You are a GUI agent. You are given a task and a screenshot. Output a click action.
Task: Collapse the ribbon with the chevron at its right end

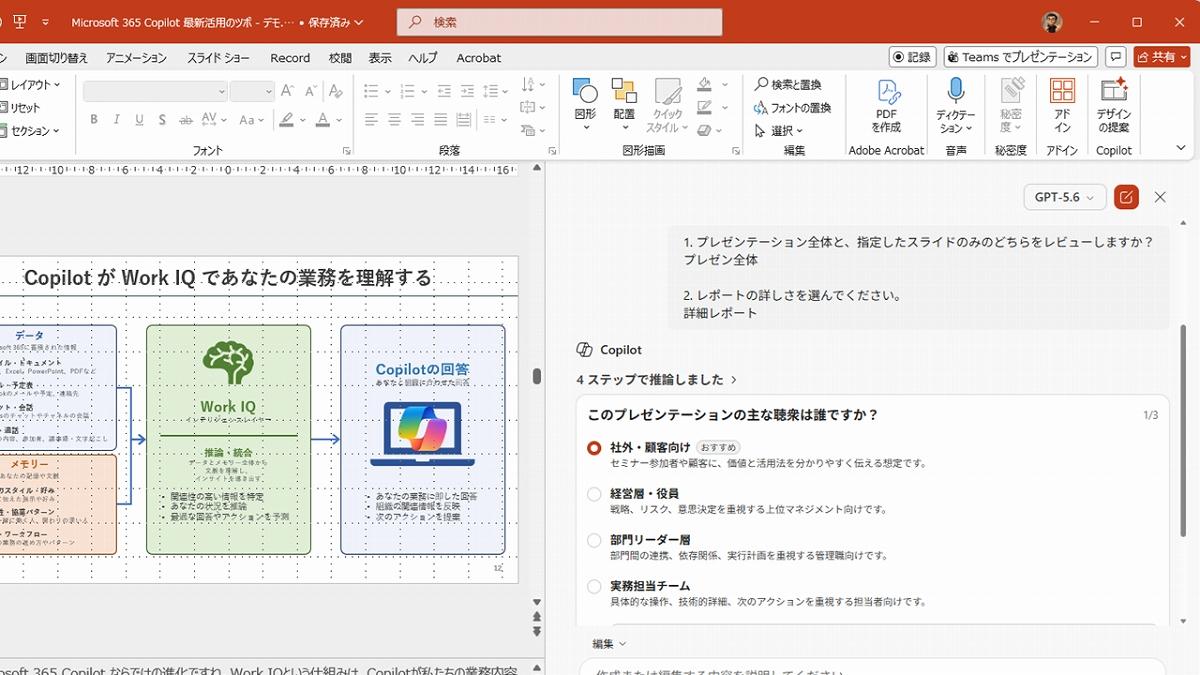coord(1181,148)
